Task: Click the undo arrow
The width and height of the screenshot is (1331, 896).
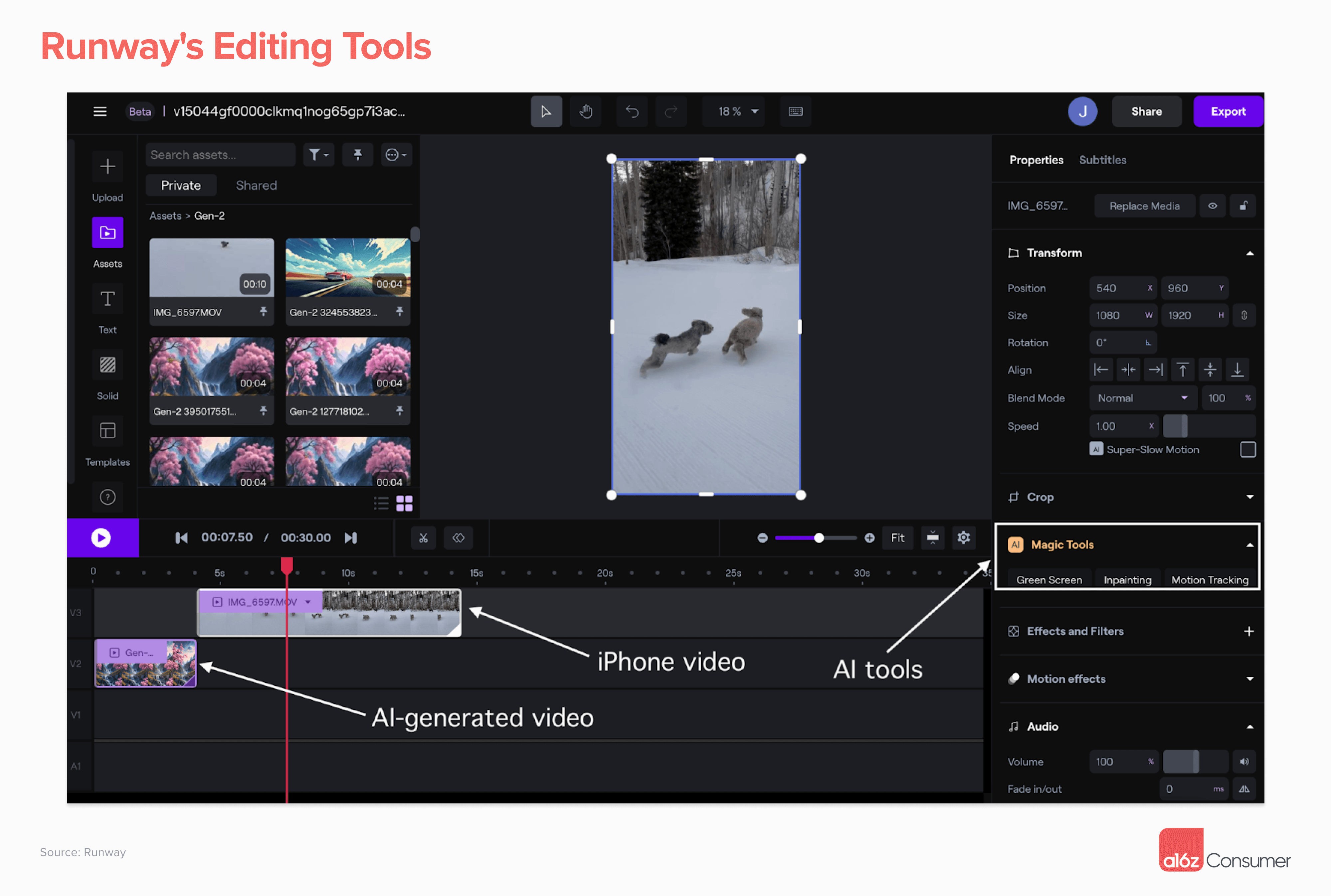Action: 632,111
